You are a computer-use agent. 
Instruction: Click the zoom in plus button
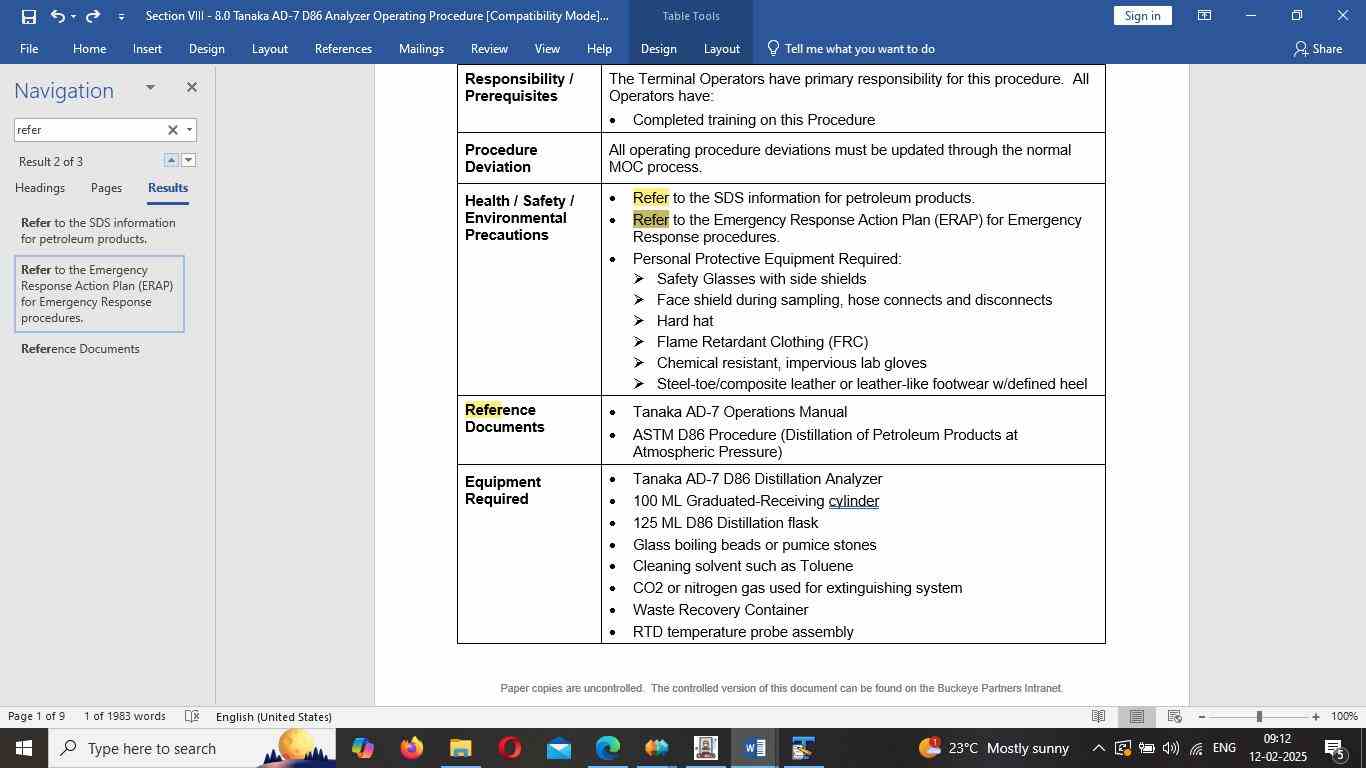1316,717
